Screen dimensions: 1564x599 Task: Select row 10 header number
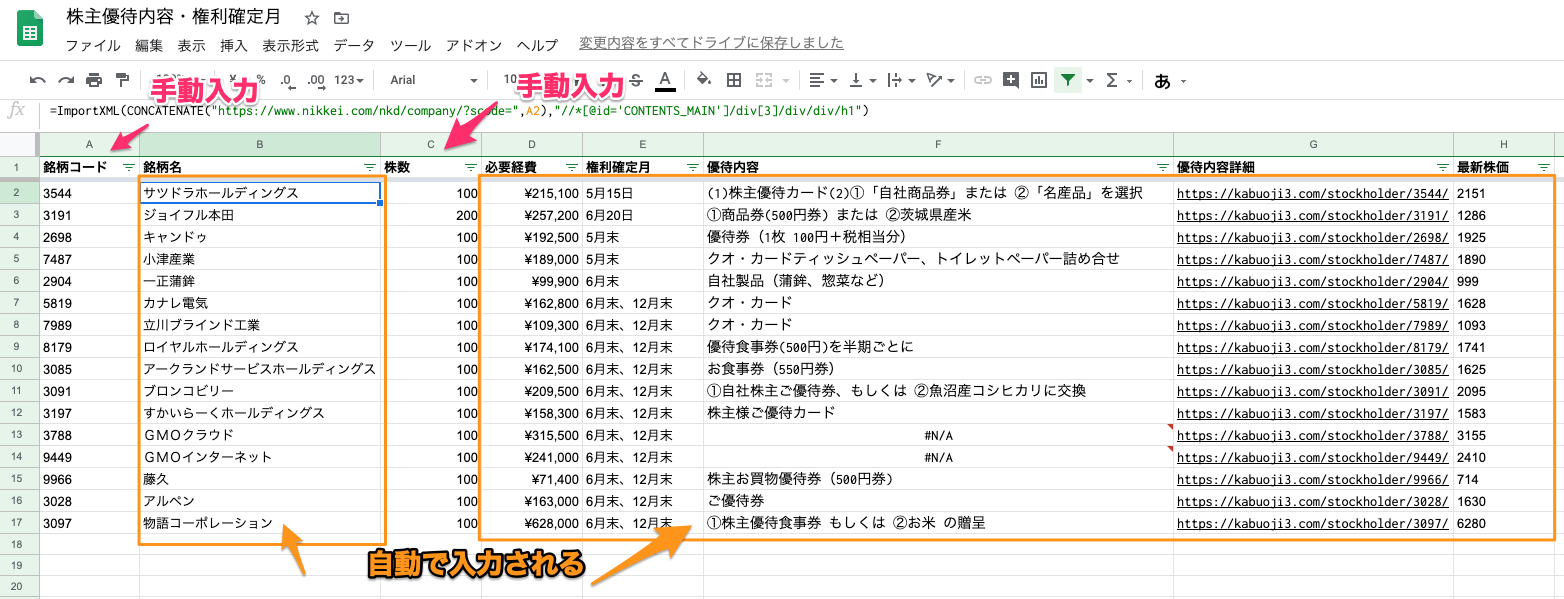coord(19,369)
